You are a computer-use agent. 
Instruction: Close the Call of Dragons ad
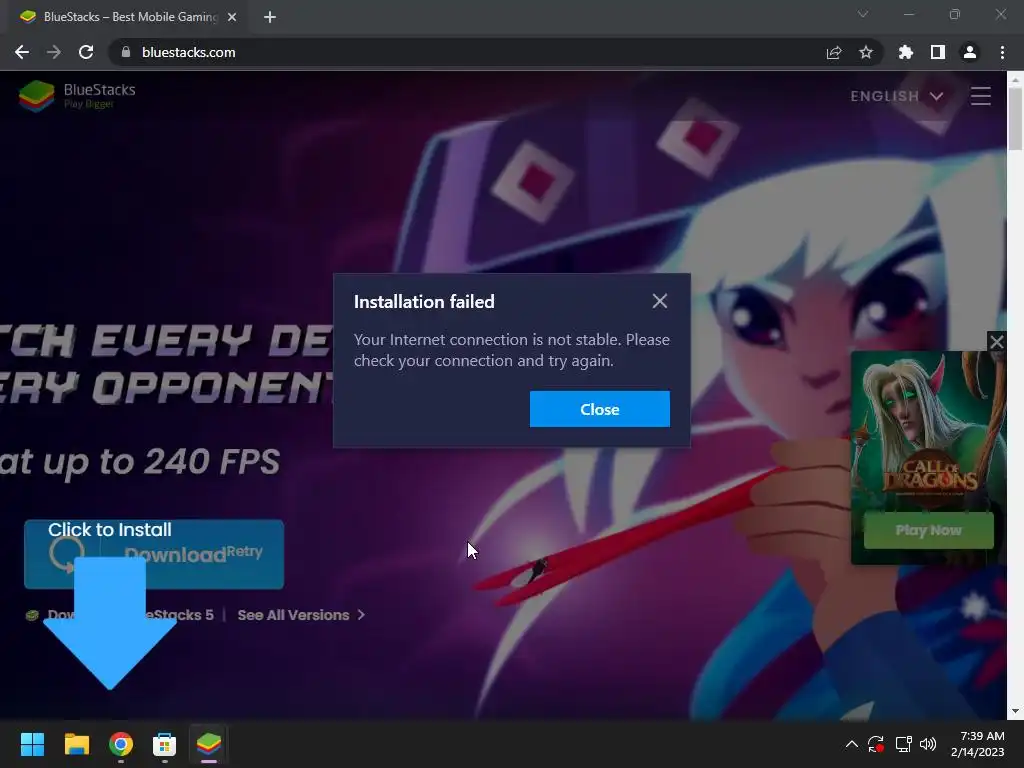[996, 342]
